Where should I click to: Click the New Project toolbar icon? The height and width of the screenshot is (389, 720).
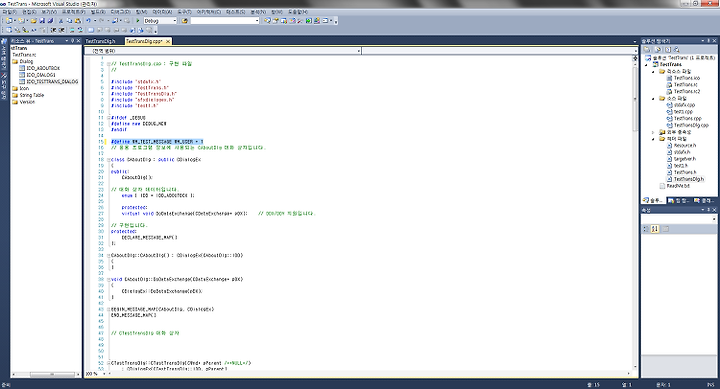9,21
